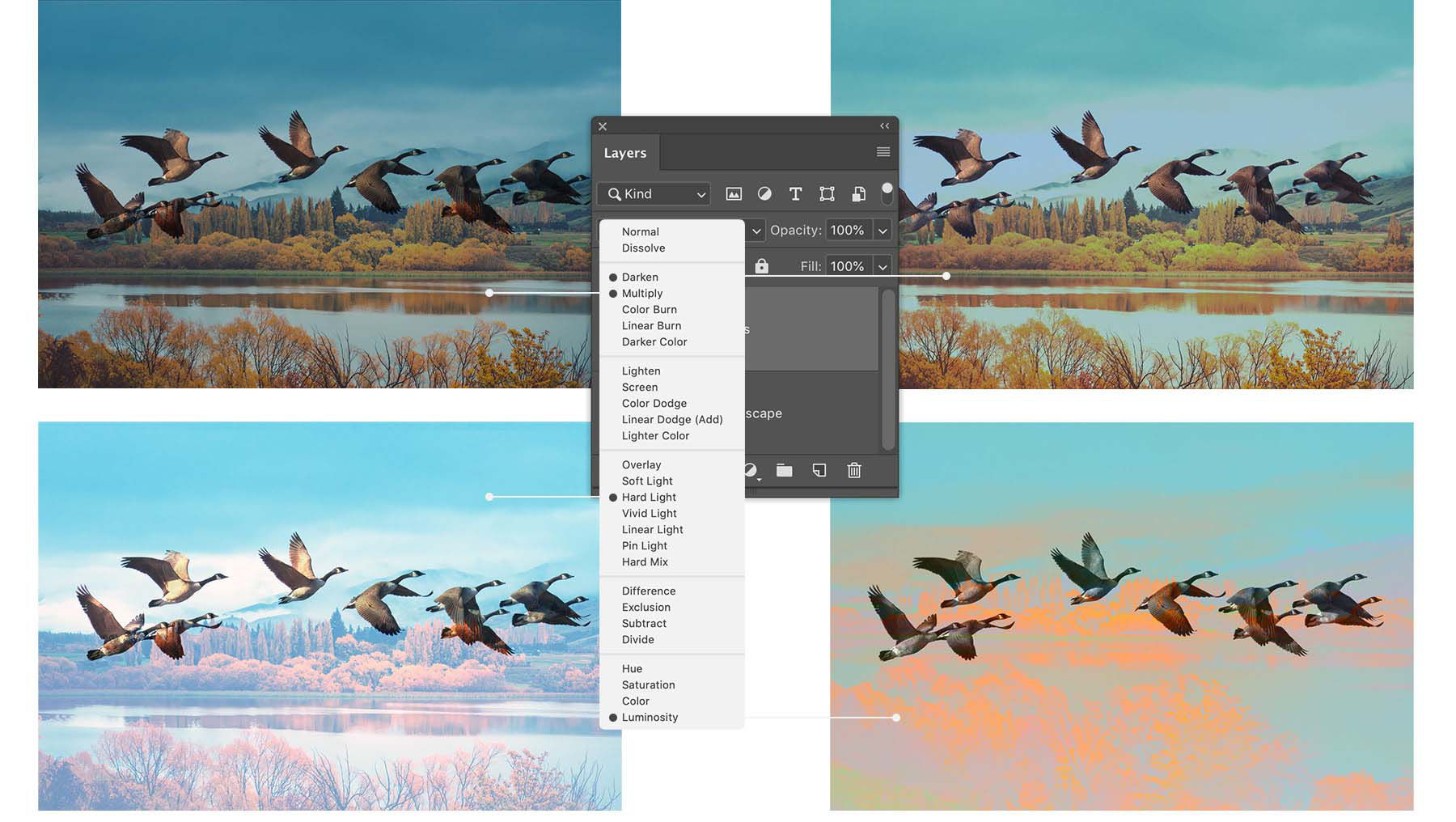Screen dimensions: 1456x822
Task: Choose Luminosity from the blend mode list
Action: click(650, 717)
